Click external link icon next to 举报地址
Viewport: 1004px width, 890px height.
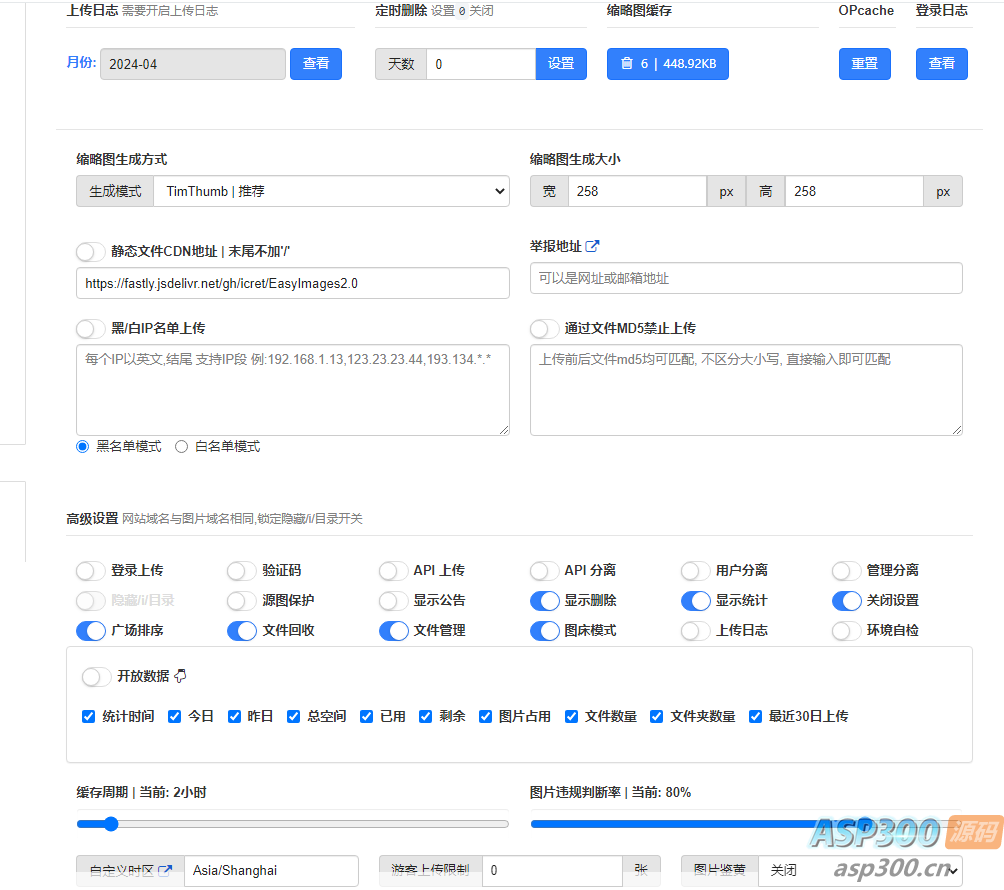pyautogui.click(x=592, y=246)
